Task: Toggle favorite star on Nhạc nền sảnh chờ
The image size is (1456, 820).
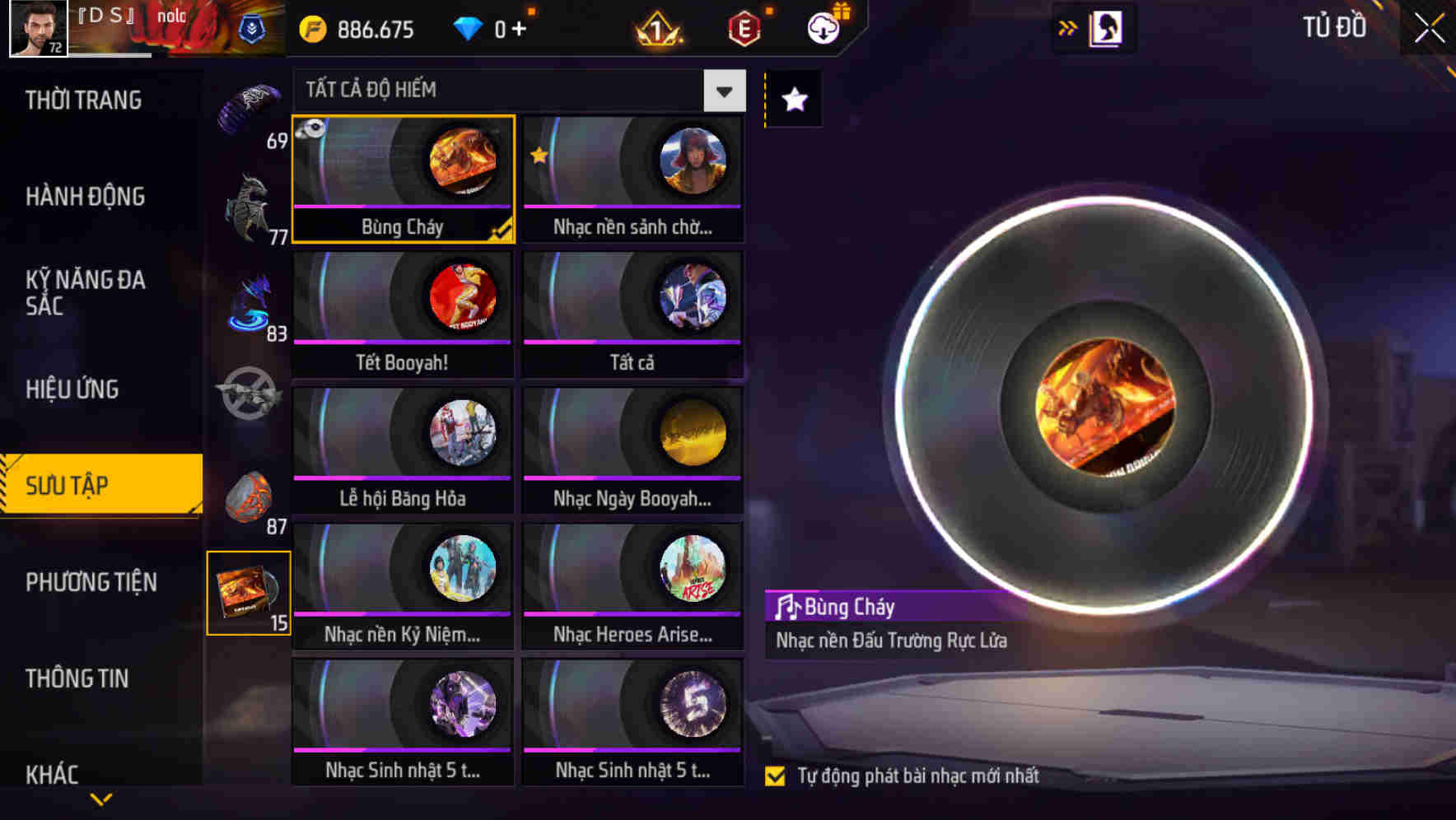Action: click(x=539, y=155)
